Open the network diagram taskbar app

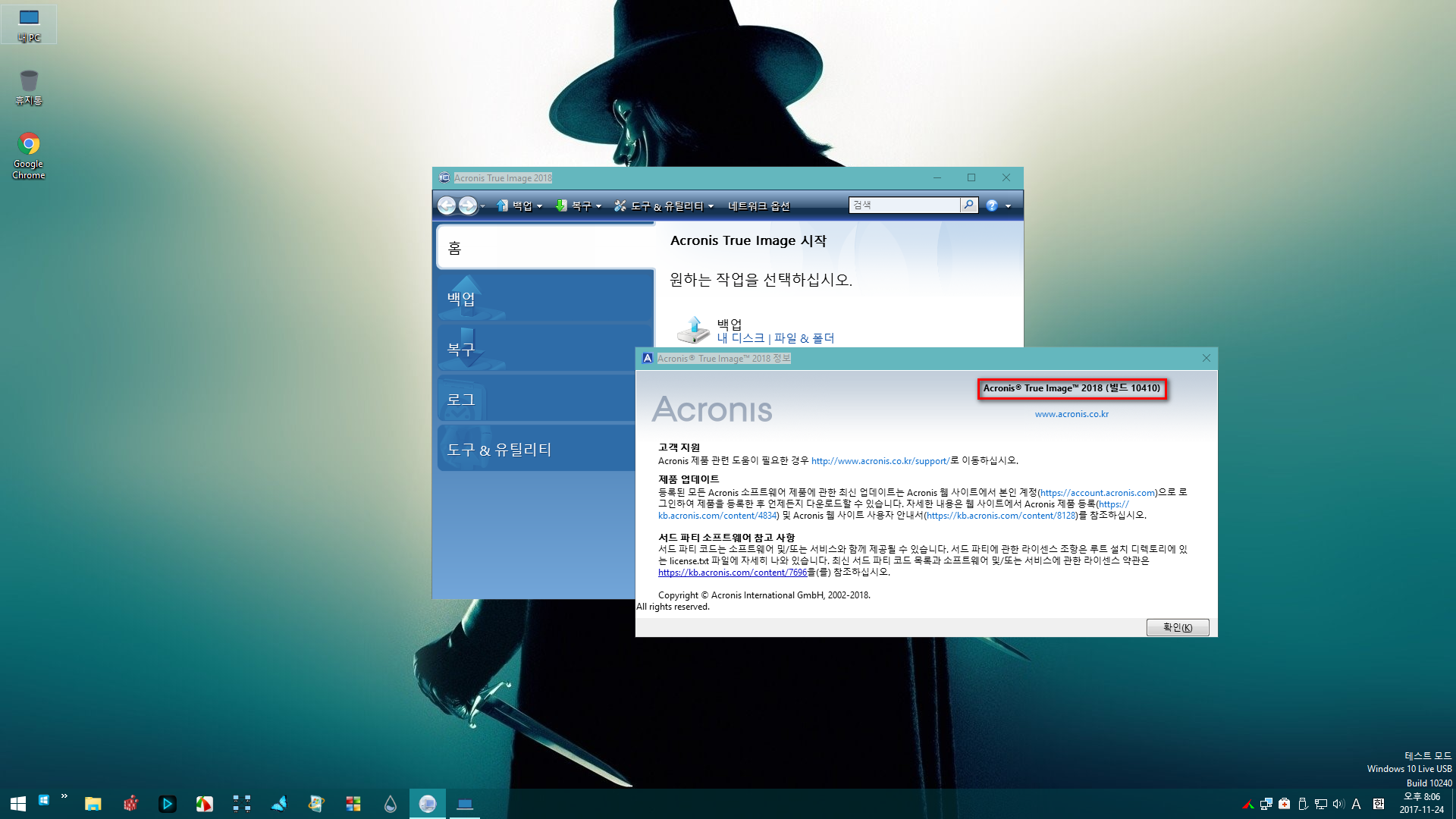(x=242, y=804)
